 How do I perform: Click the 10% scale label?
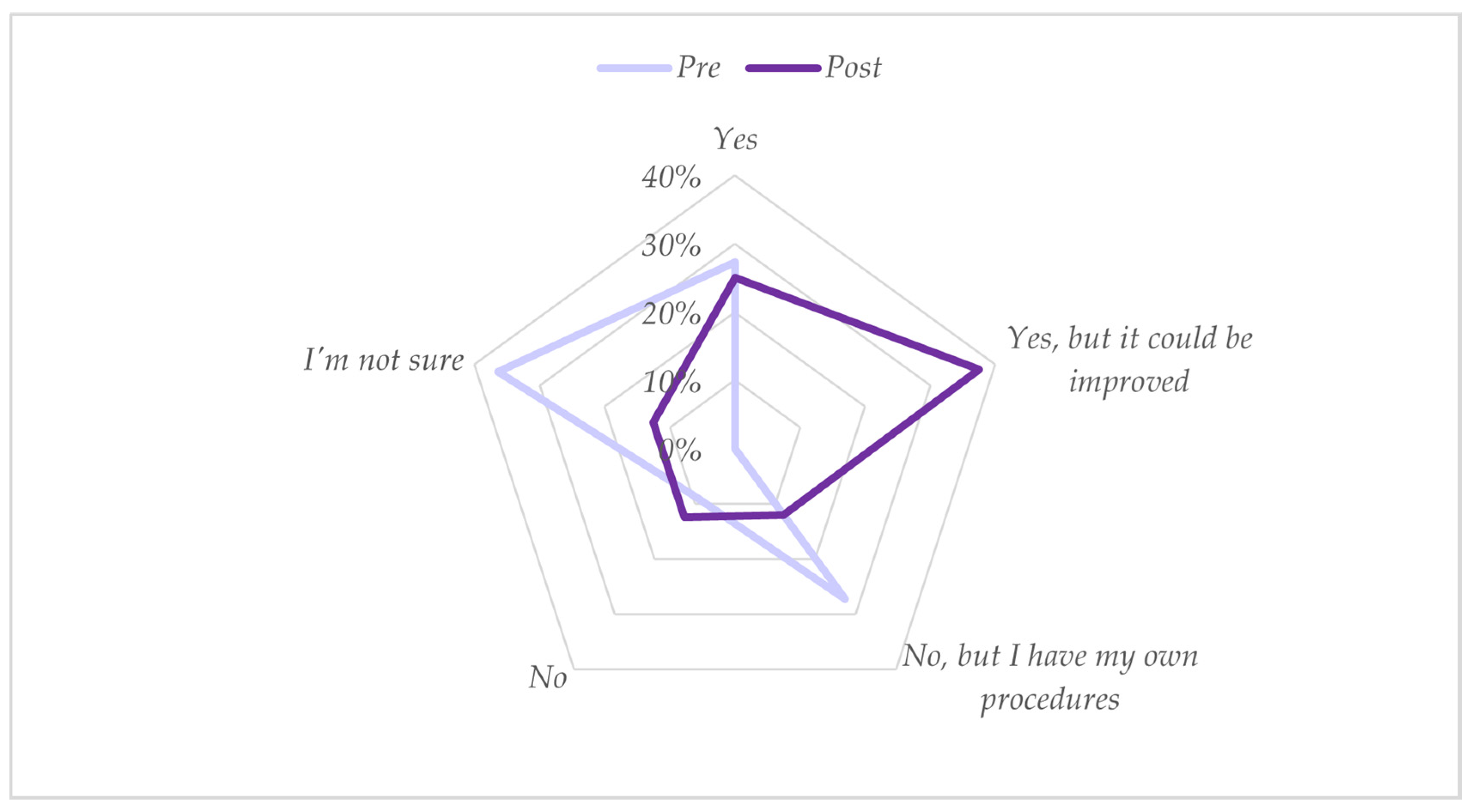[x=671, y=382]
